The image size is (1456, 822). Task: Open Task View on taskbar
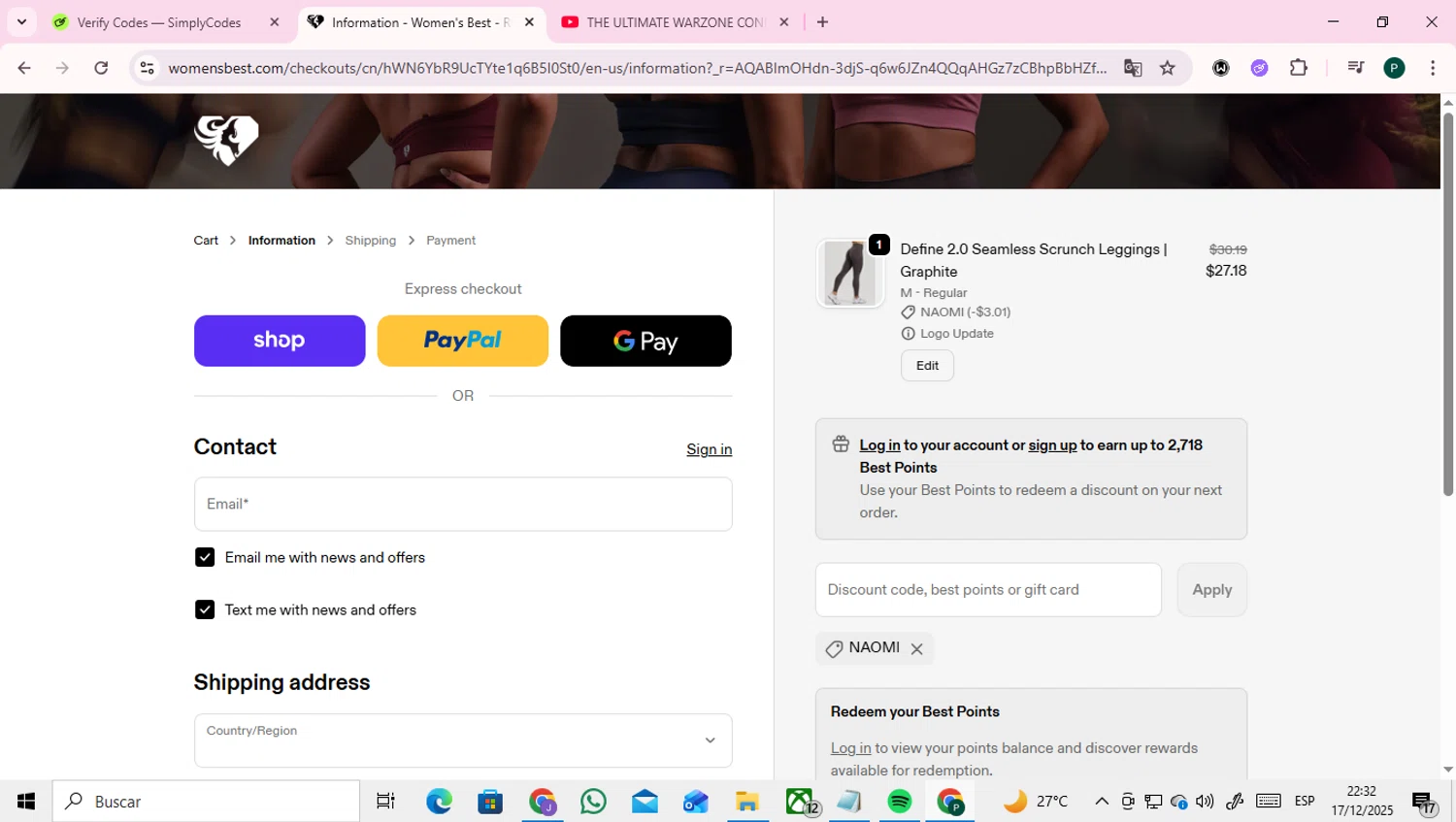coord(385,802)
